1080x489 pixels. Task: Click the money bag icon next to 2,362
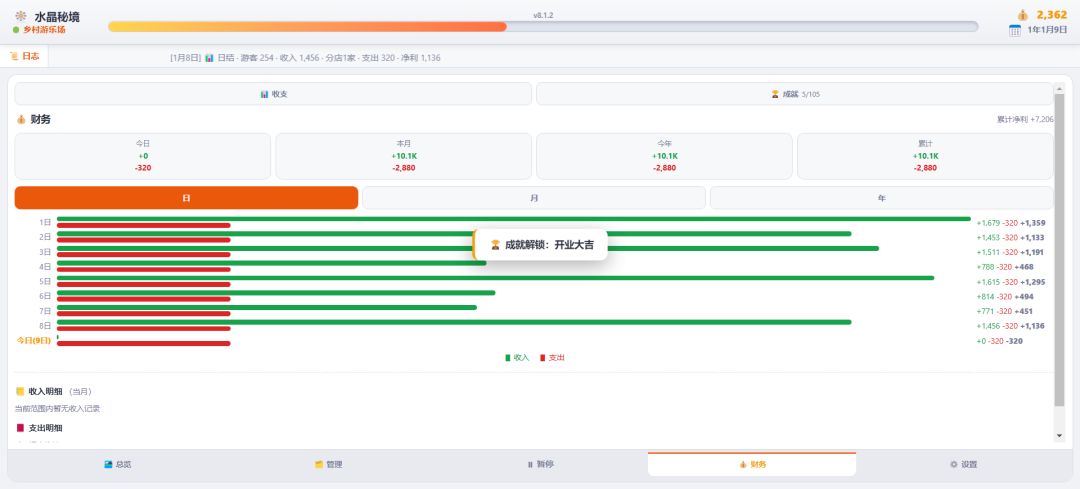click(1023, 14)
